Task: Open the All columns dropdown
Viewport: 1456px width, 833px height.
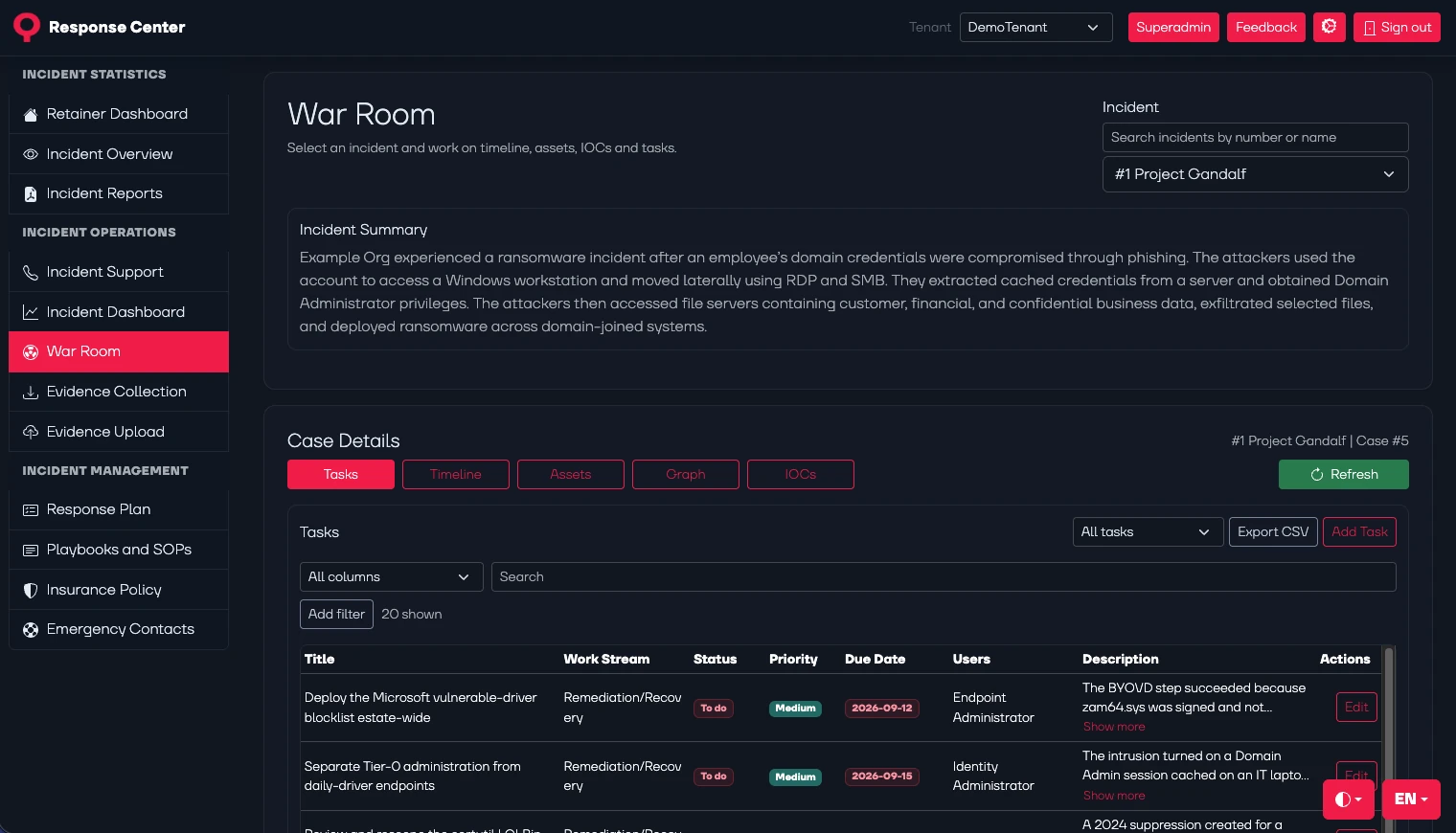Action: 391,577
